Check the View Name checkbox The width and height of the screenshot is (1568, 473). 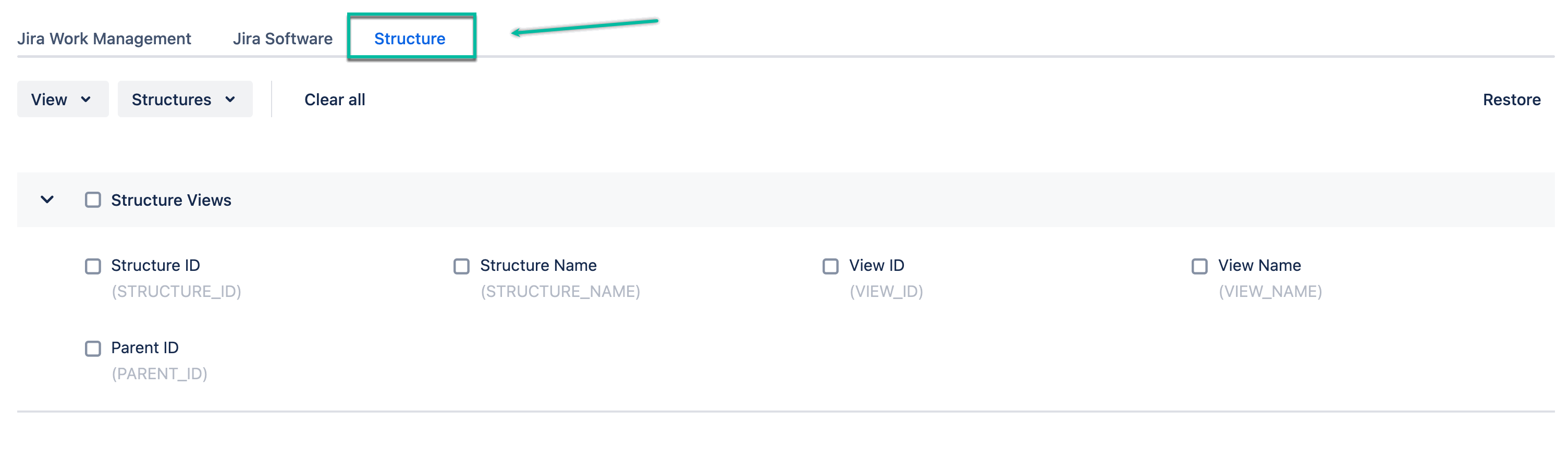1200,266
